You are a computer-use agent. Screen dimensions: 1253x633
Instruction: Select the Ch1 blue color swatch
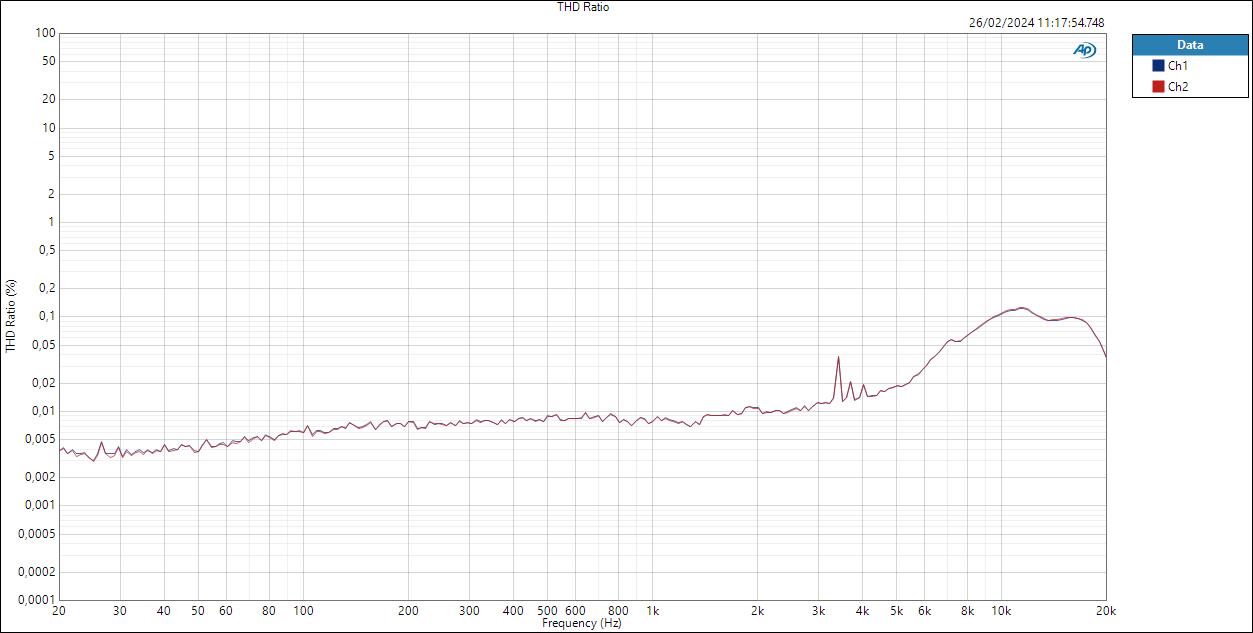(1157, 66)
